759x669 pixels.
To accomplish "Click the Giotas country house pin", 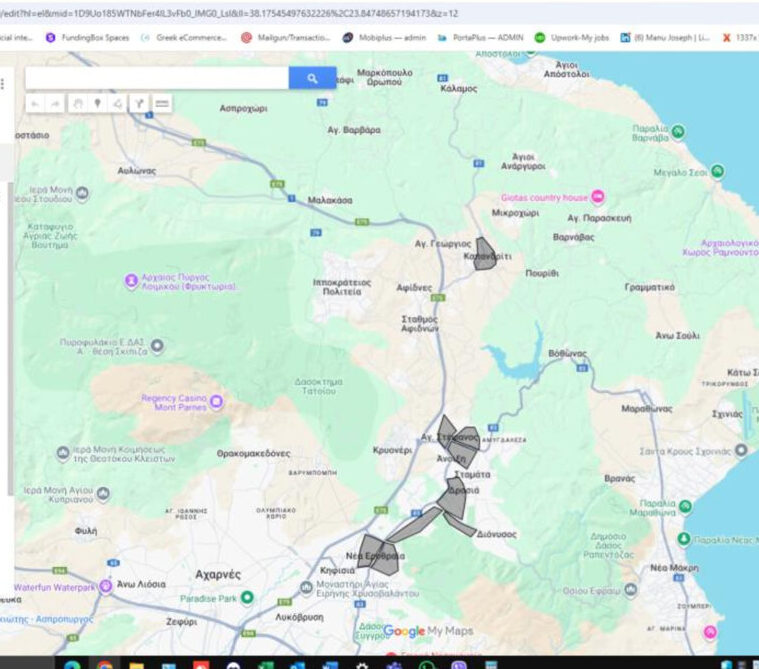I will coord(598,196).
